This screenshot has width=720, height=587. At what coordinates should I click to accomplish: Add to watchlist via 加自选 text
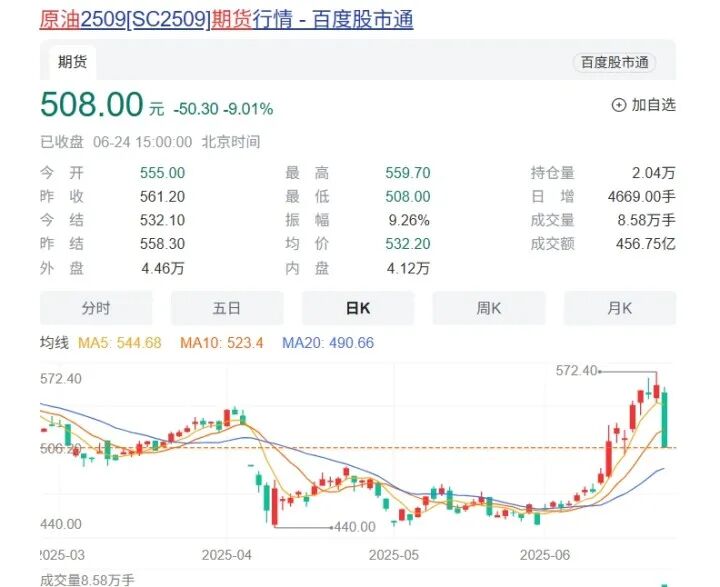653,105
